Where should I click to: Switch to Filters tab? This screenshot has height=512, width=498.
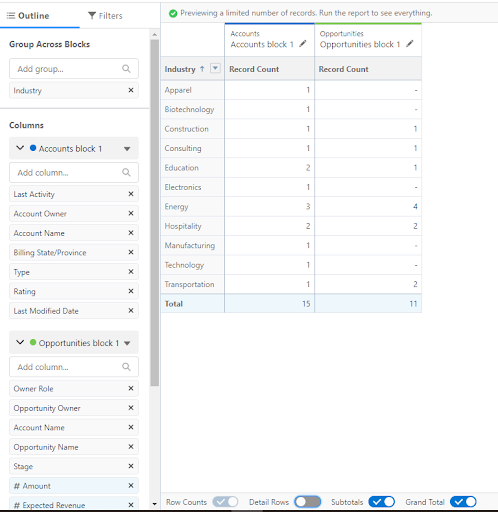pyautogui.click(x=105, y=16)
